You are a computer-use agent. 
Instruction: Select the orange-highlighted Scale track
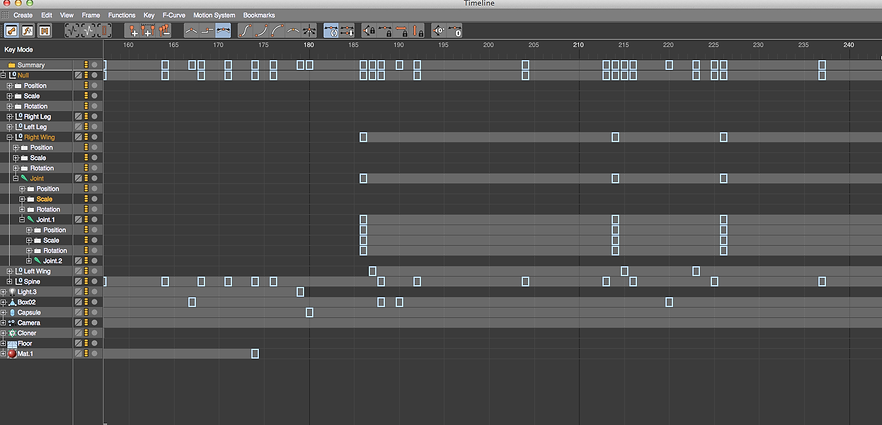(x=44, y=199)
